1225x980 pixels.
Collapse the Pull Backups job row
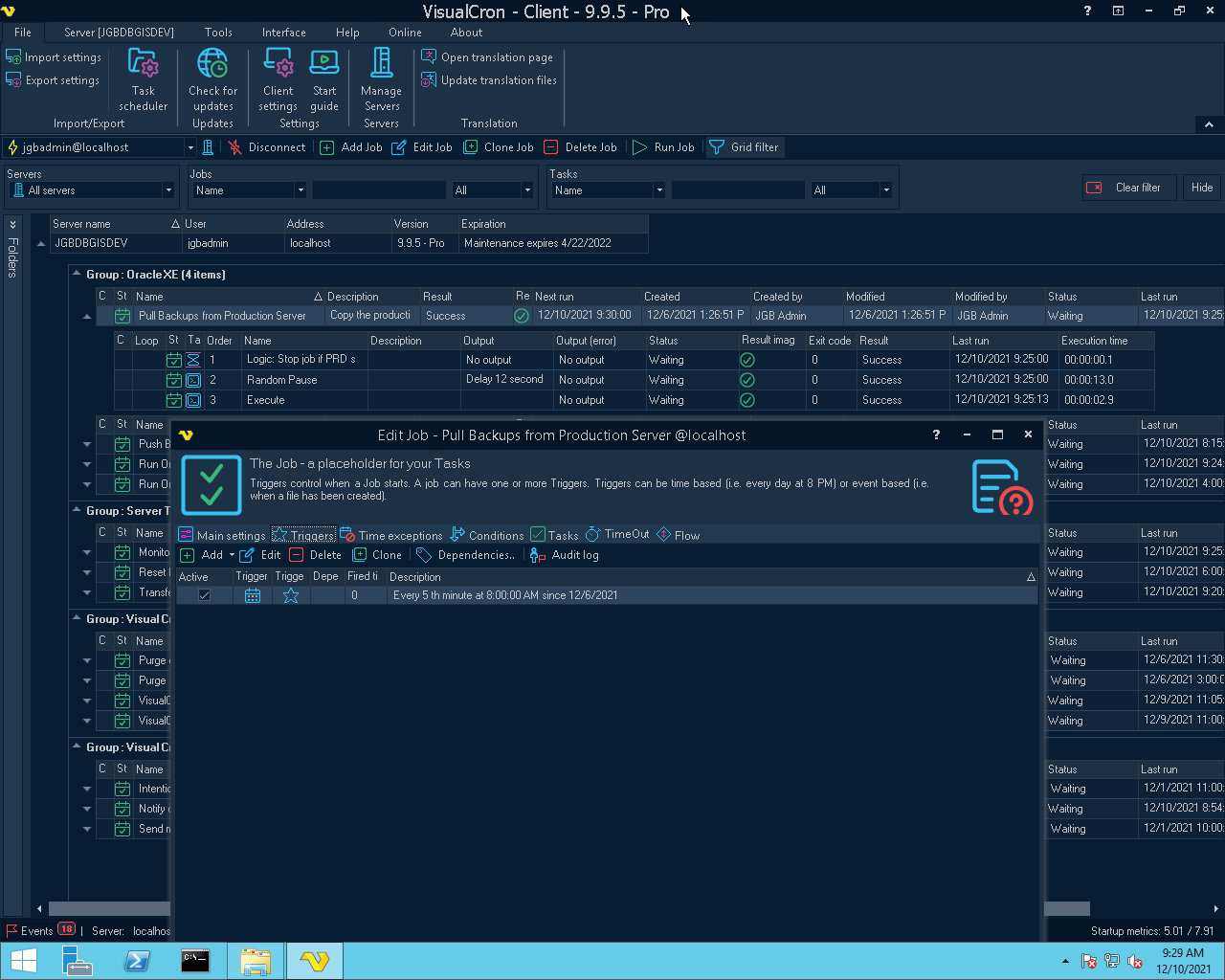pos(87,317)
